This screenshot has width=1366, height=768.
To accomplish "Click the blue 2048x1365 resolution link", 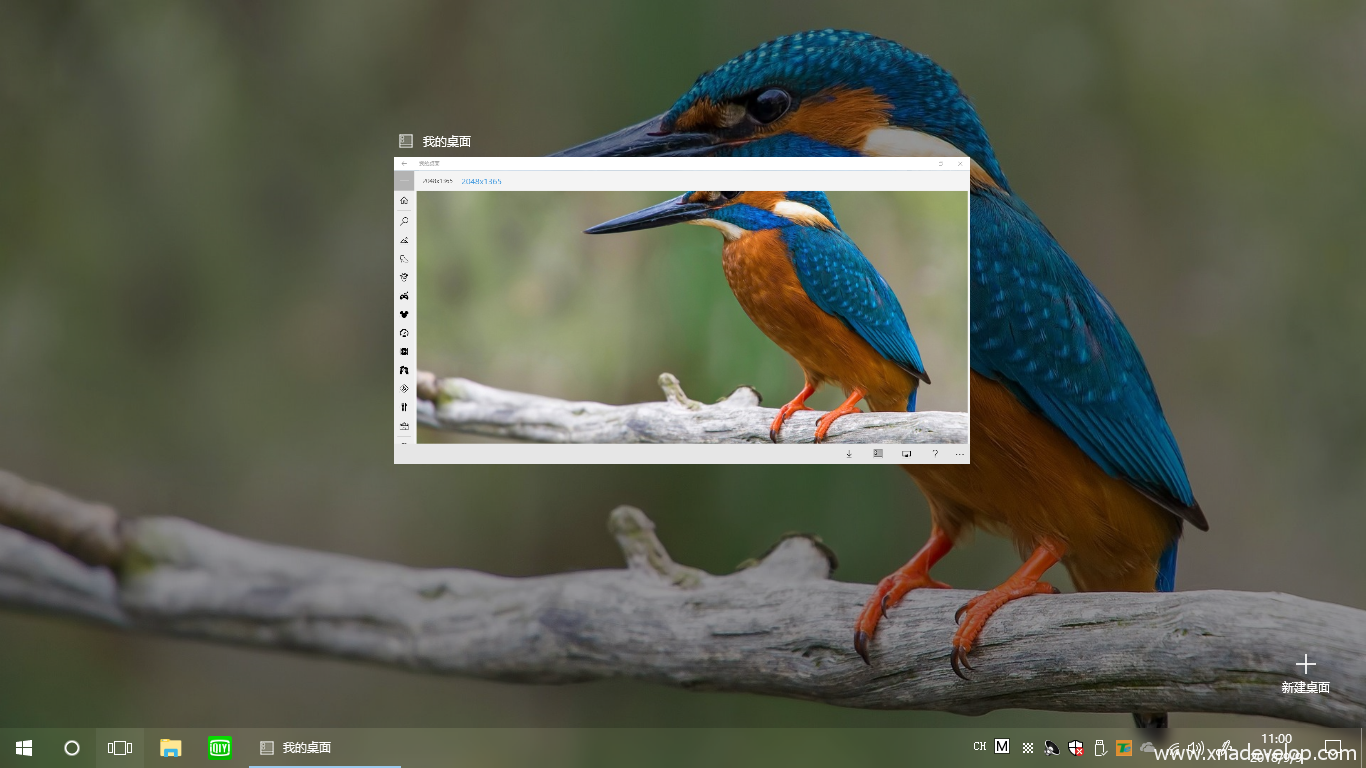I will pyautogui.click(x=481, y=181).
